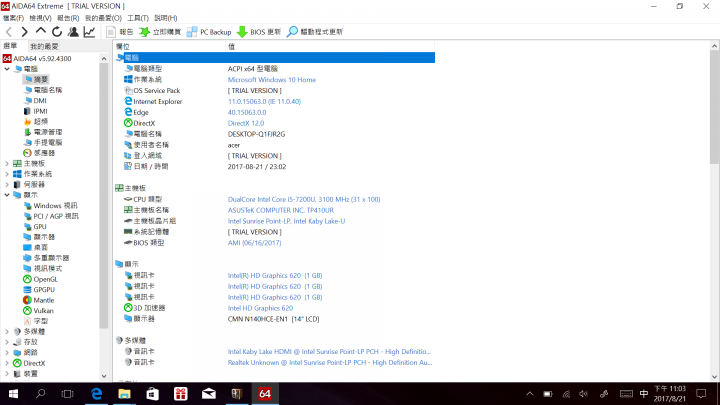Collapse the 顯示 tree node

7,195
